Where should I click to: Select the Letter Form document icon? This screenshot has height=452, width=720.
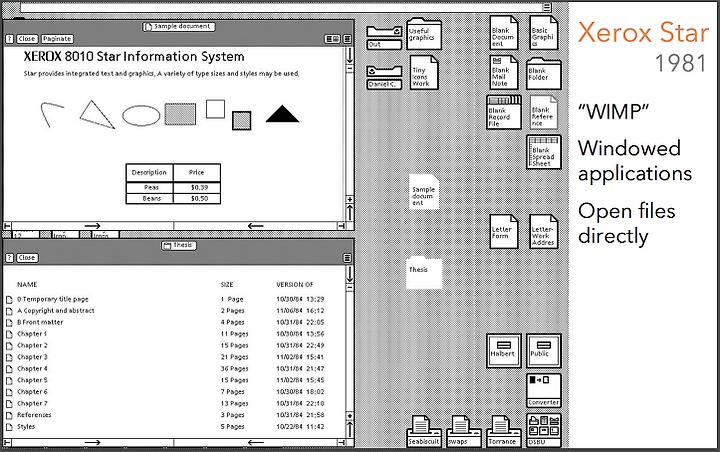(504, 232)
